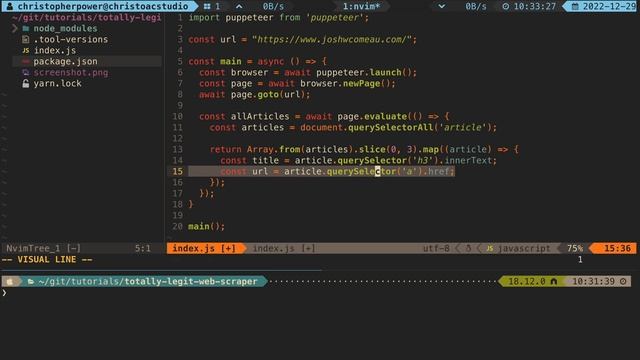This screenshot has width=640, height=360.
Task: Click the 75% scroll position indicator
Action: tap(575, 248)
